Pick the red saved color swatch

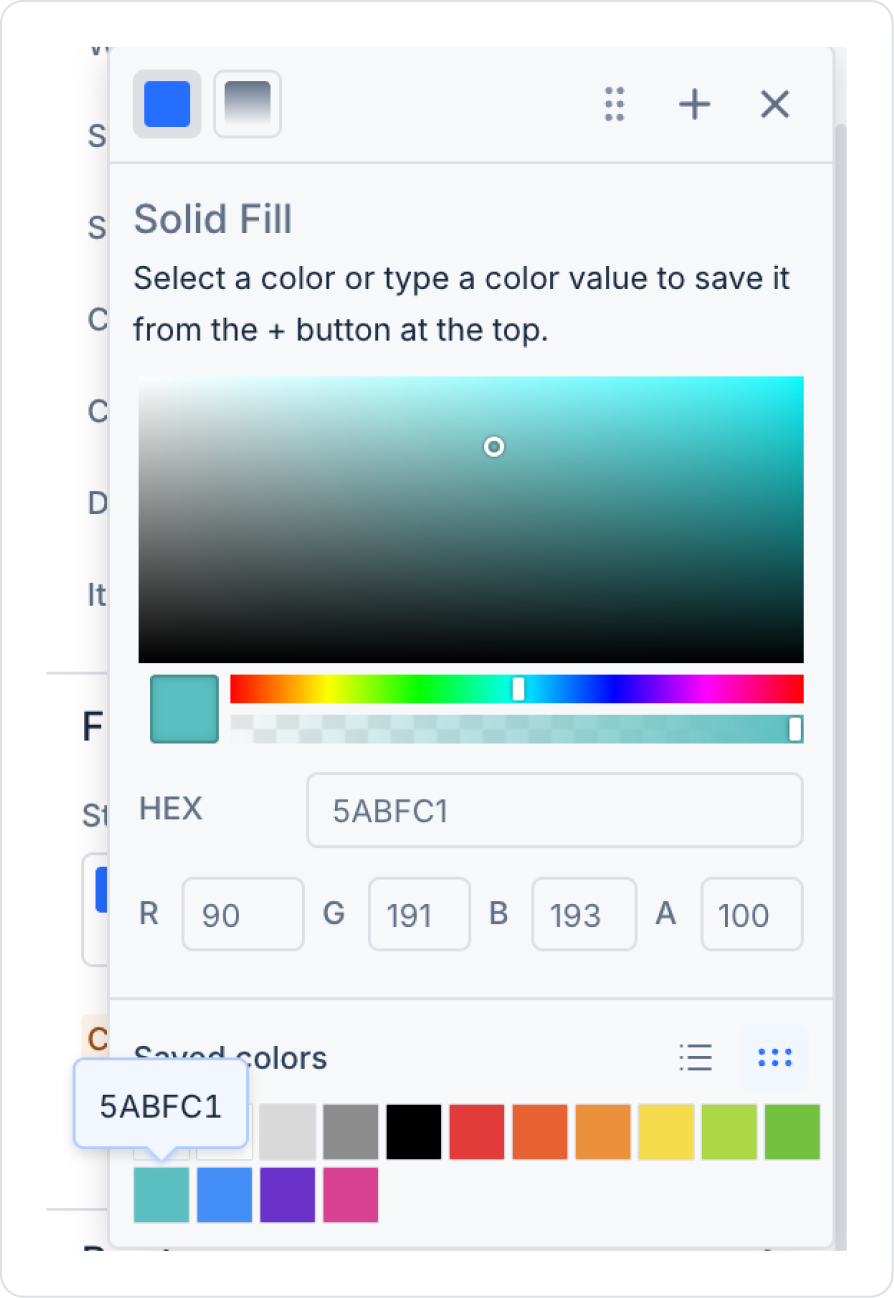[477, 1132]
